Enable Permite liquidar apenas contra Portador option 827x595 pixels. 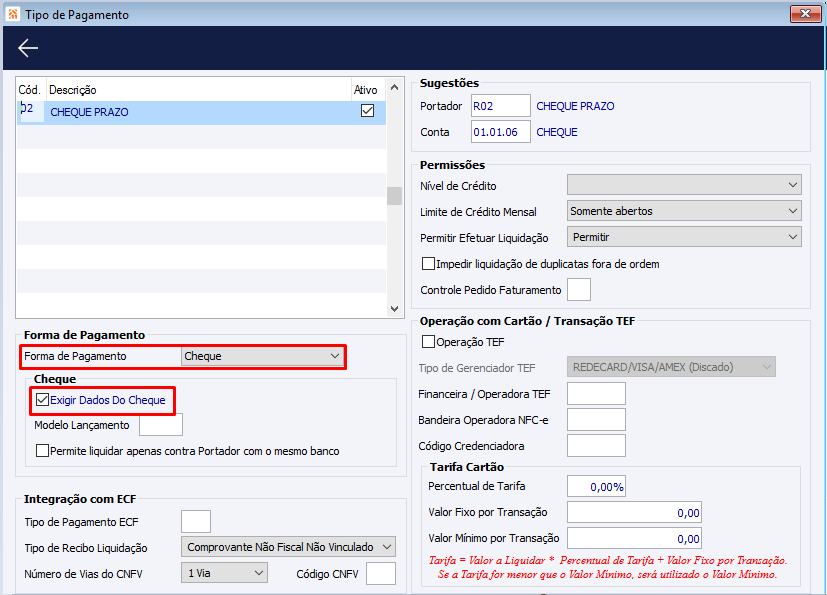point(43,451)
